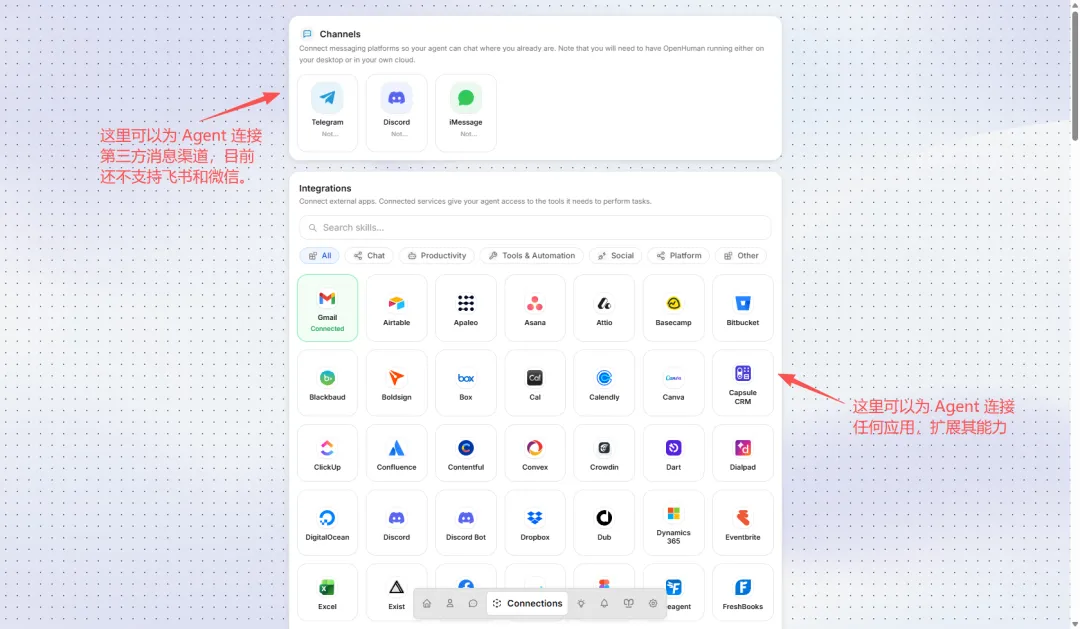The image size is (1080, 629).
Task: Filter integrations by Social
Action: (616, 256)
